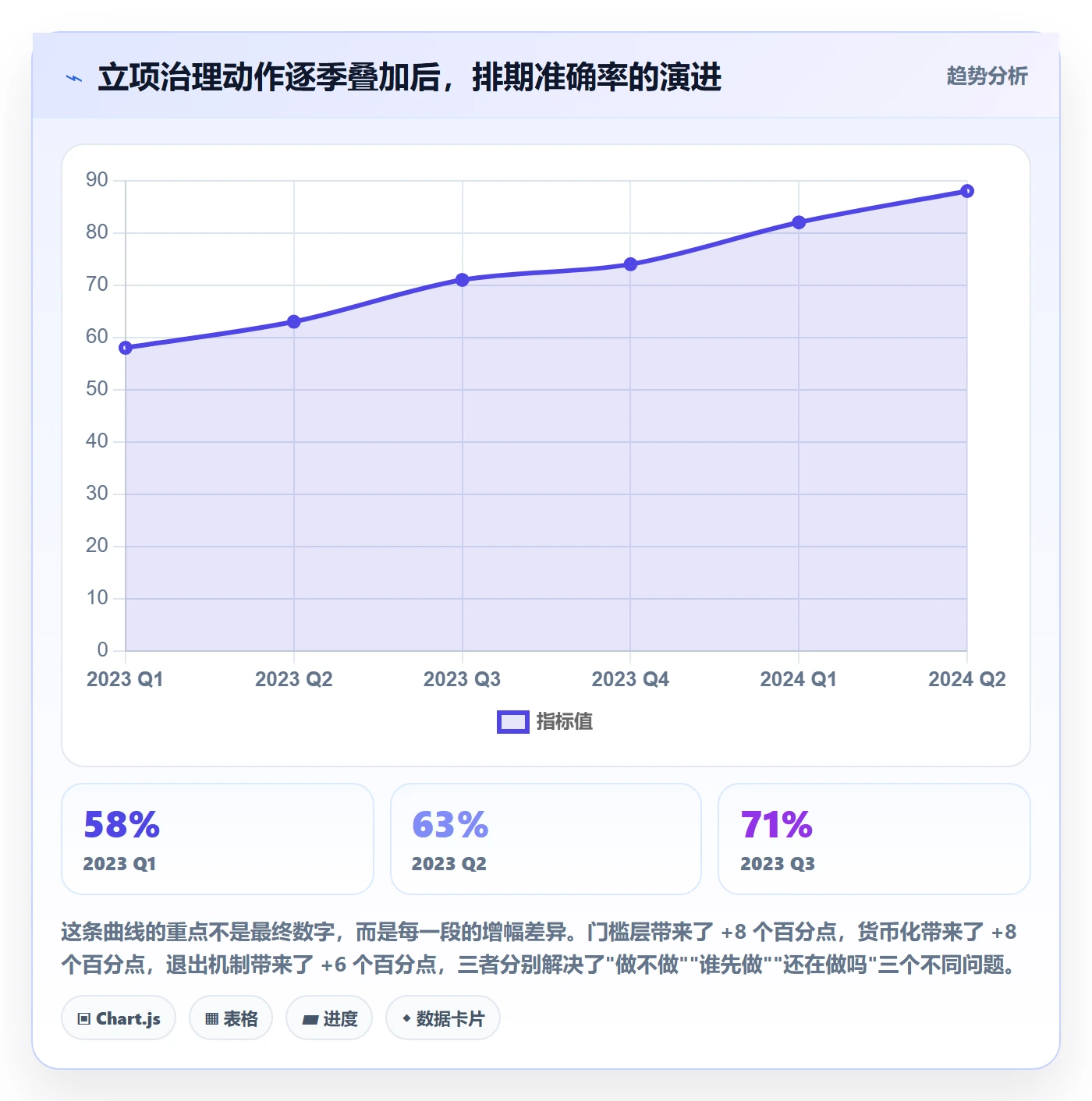The width and height of the screenshot is (1092, 1101).
Task: Click the 2023 Q1 x-axis label
Action: 125,679
